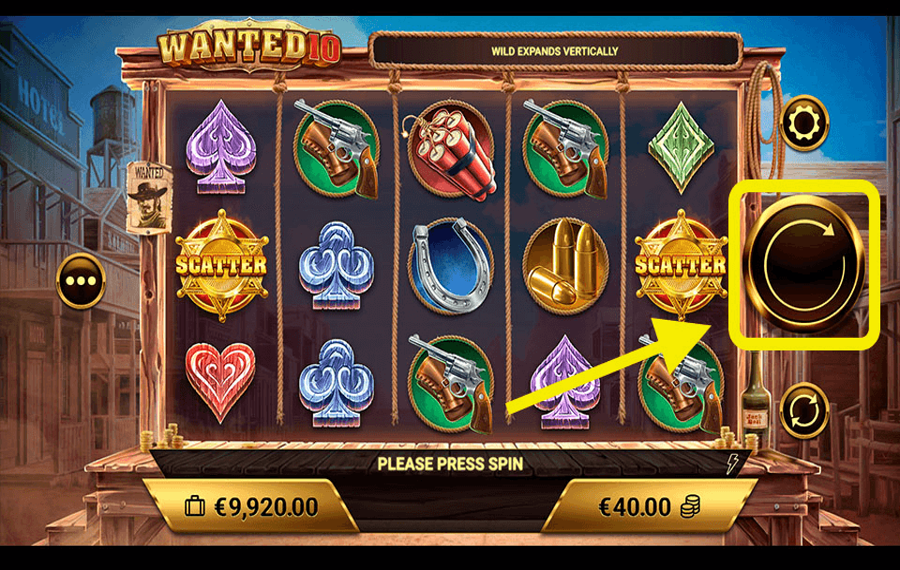Click the left Scatter sheriff badge
The height and width of the screenshot is (570, 900).
pos(222,265)
